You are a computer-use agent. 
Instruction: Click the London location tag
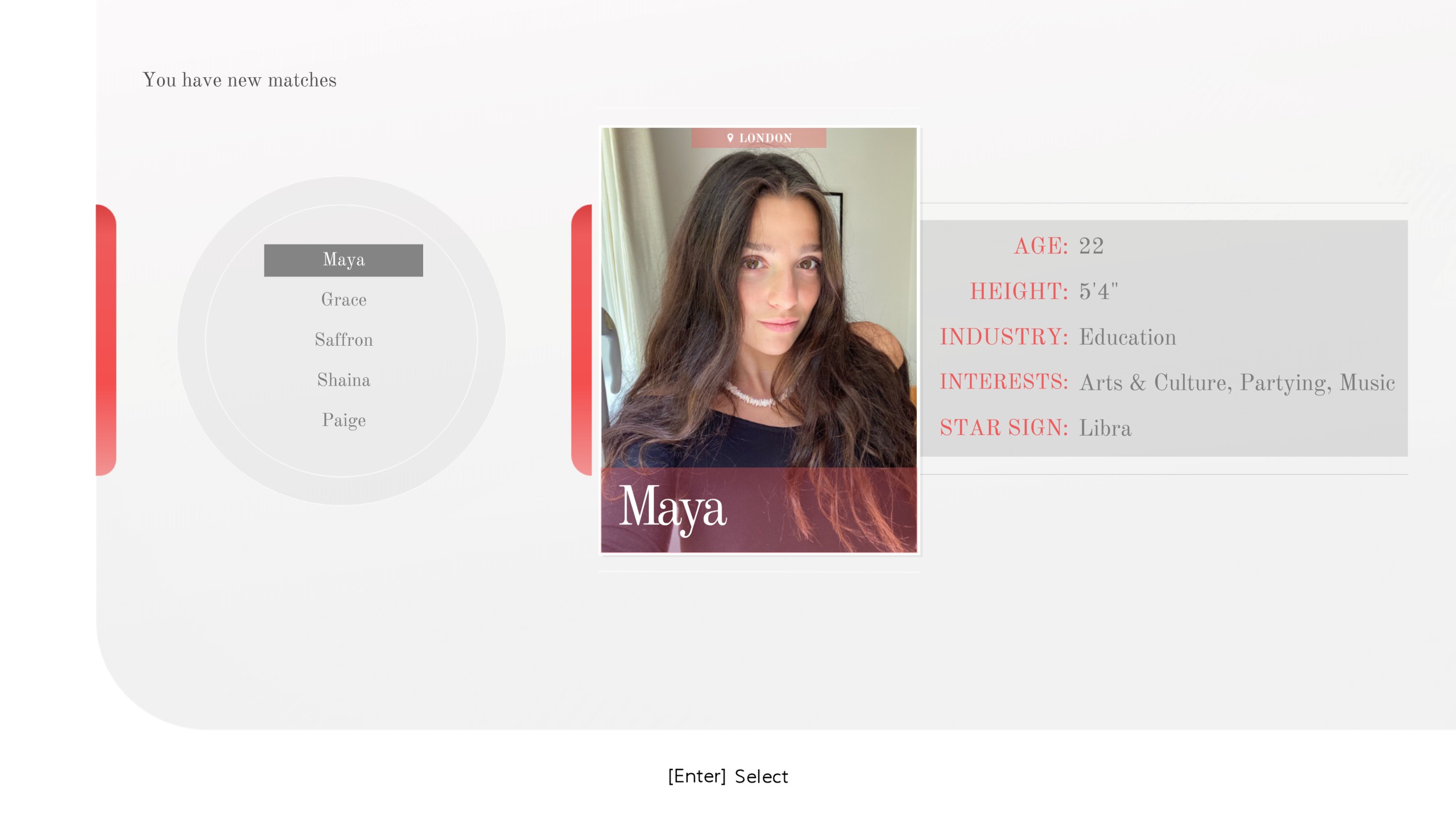pos(759,138)
